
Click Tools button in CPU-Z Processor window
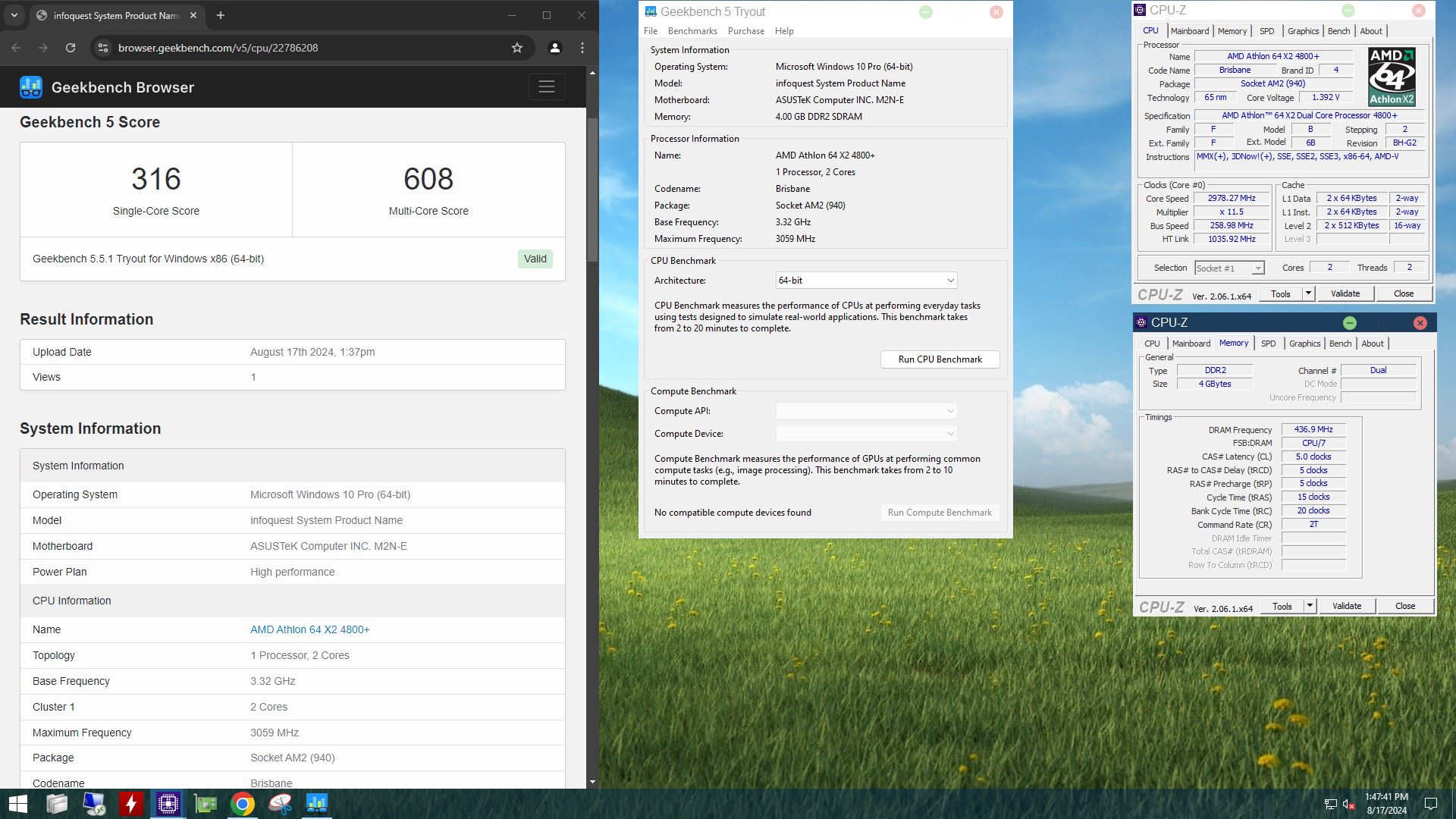pos(1281,293)
